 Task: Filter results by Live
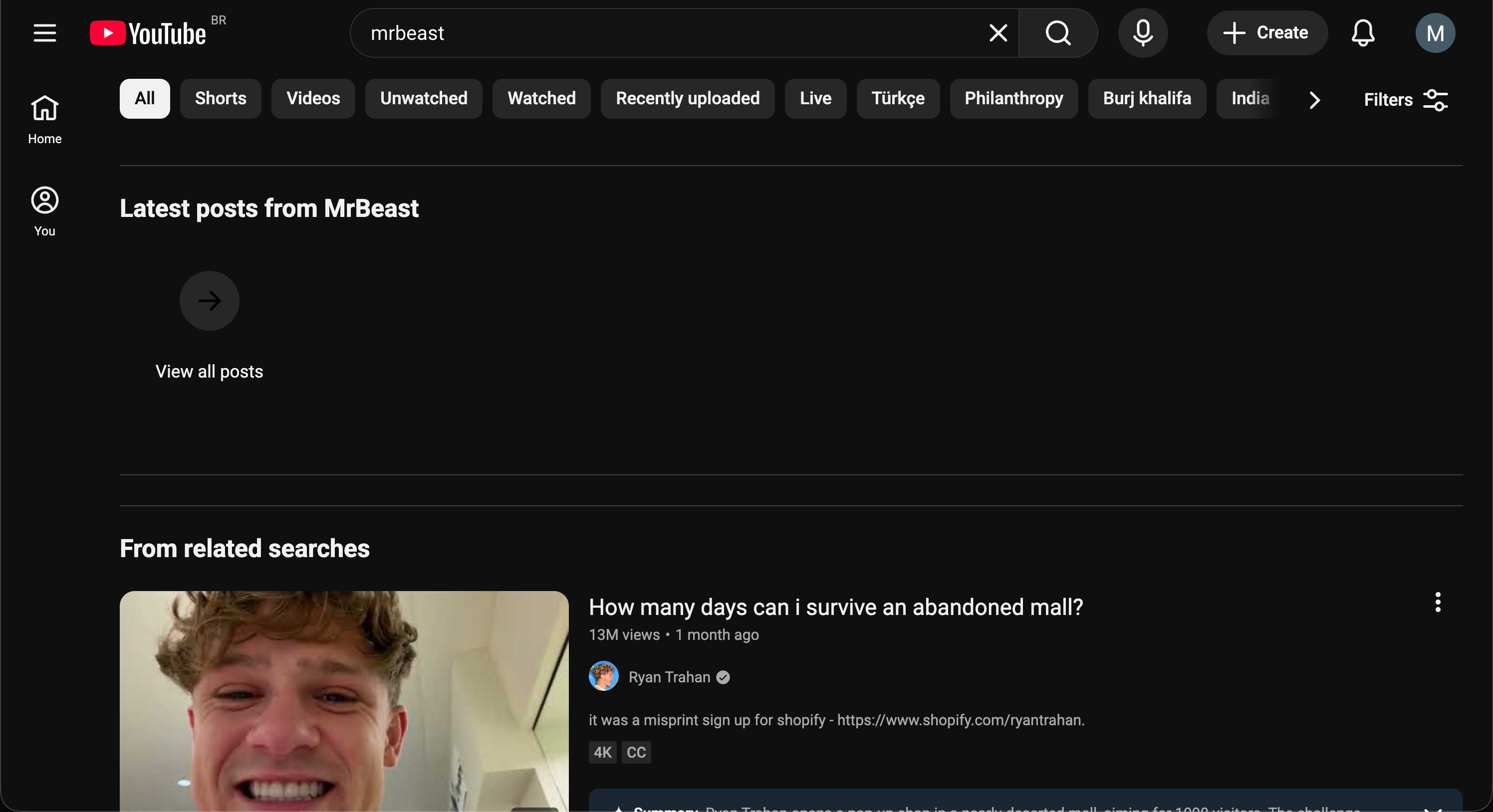click(815, 98)
